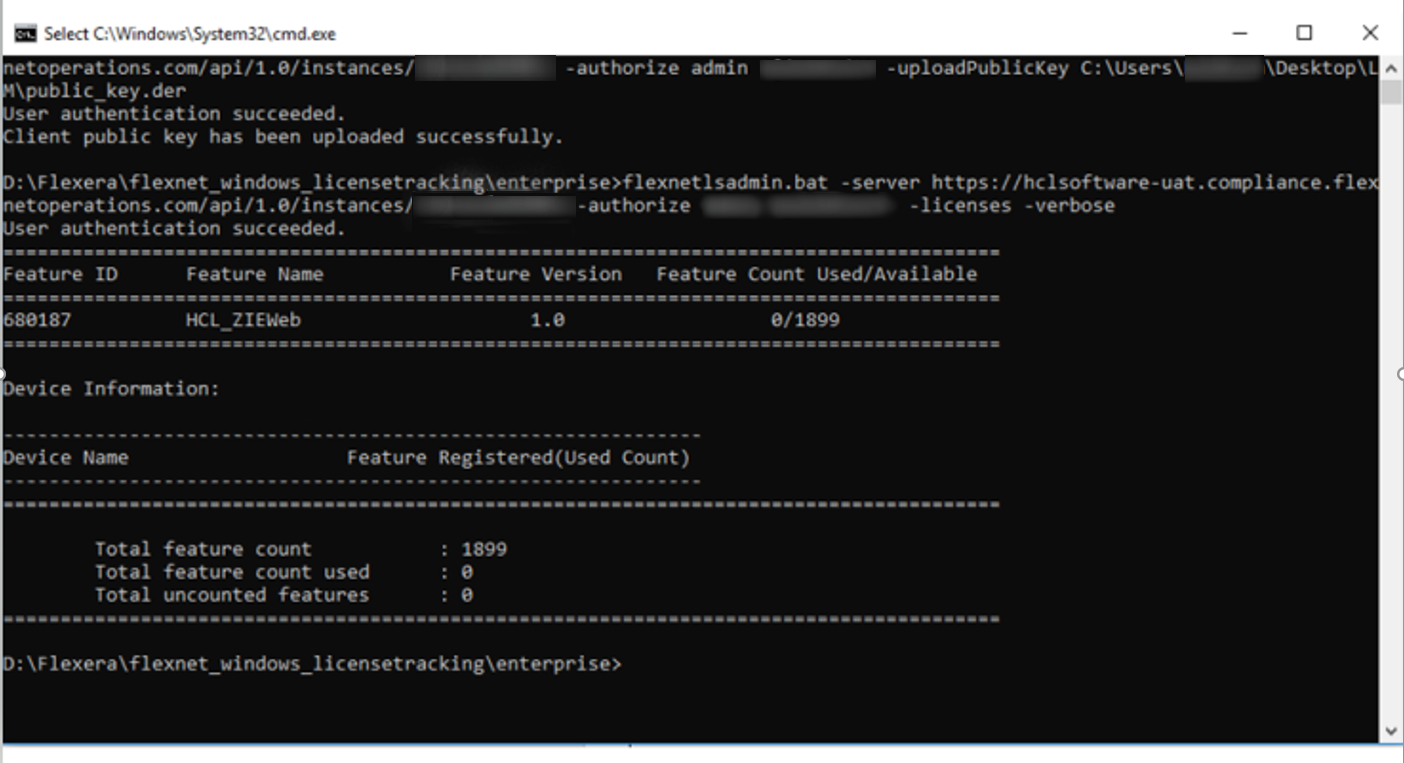Viewport: 1404px width, 763px height.
Task: Click the Total feature count value 1899
Action: pos(484,549)
